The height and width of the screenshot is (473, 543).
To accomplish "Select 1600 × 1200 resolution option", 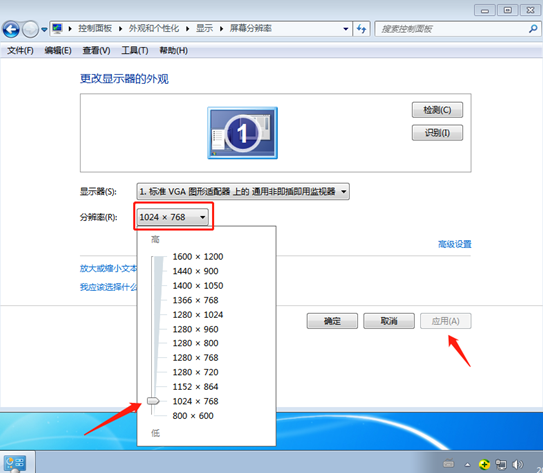I will 198,257.
